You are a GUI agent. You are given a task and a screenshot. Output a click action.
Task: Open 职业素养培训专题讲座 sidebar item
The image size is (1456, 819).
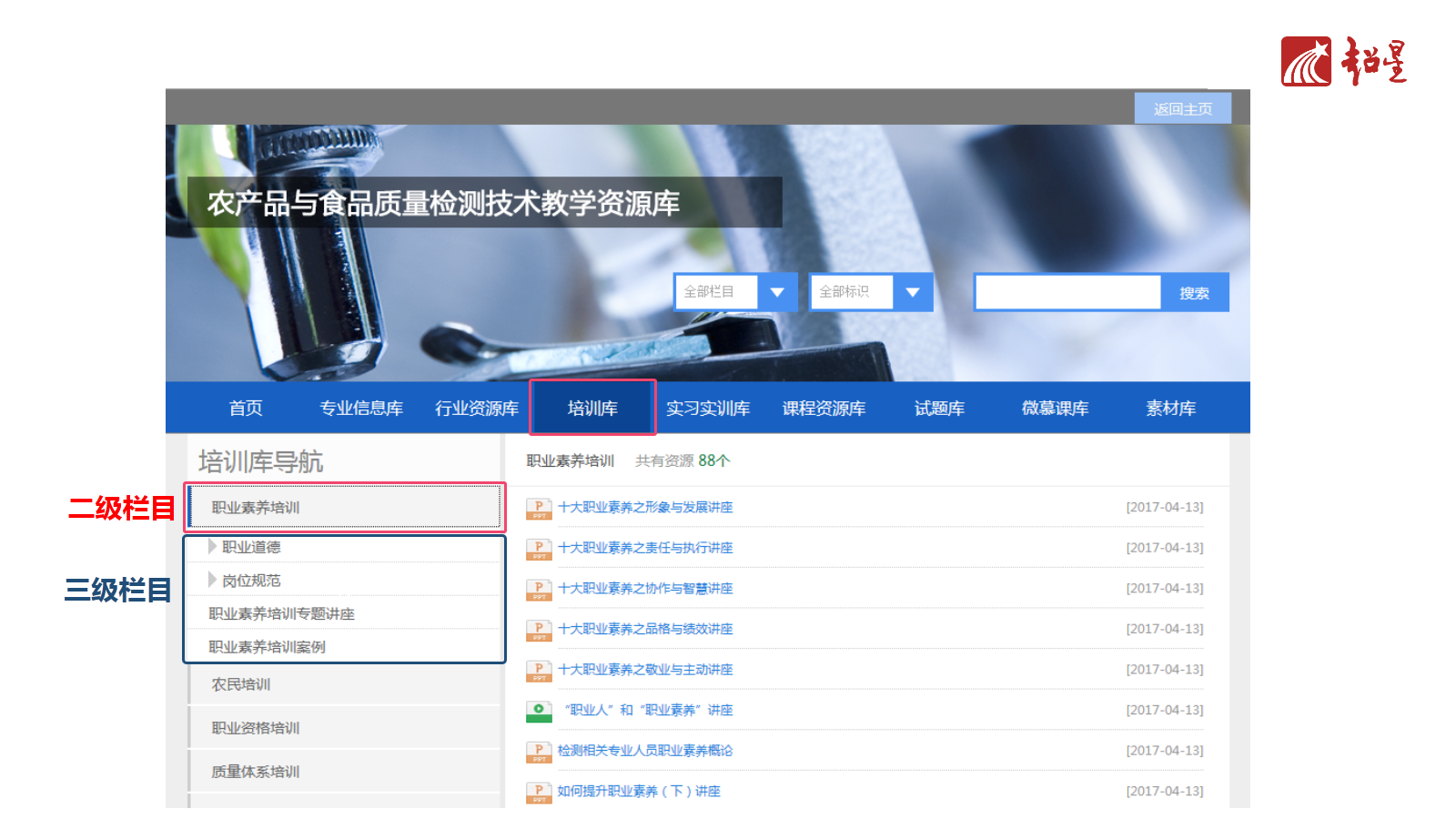click(281, 614)
